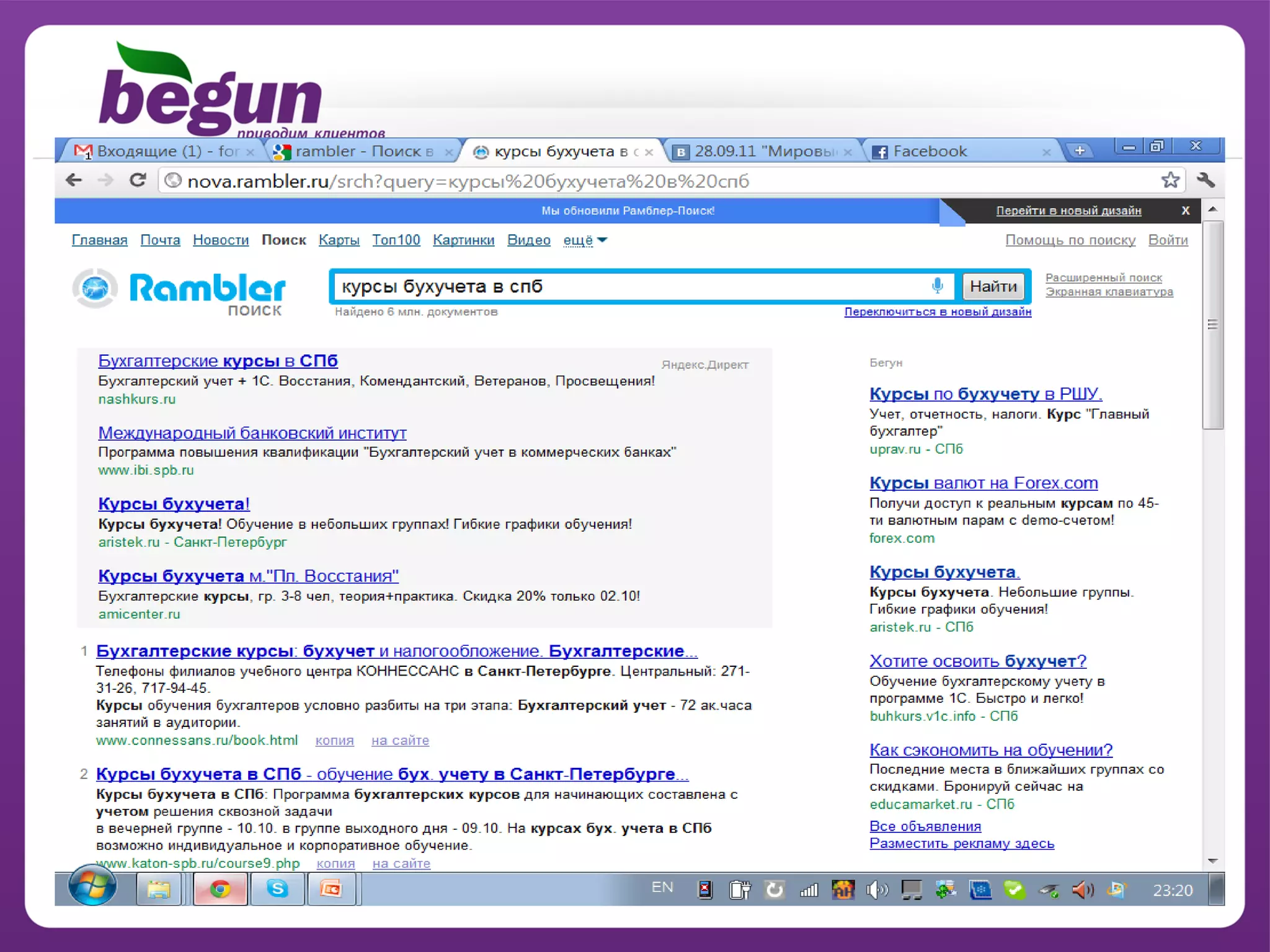Viewport: 1270px width, 952px height.
Task: Reload the page with refresh icon
Action: click(138, 180)
